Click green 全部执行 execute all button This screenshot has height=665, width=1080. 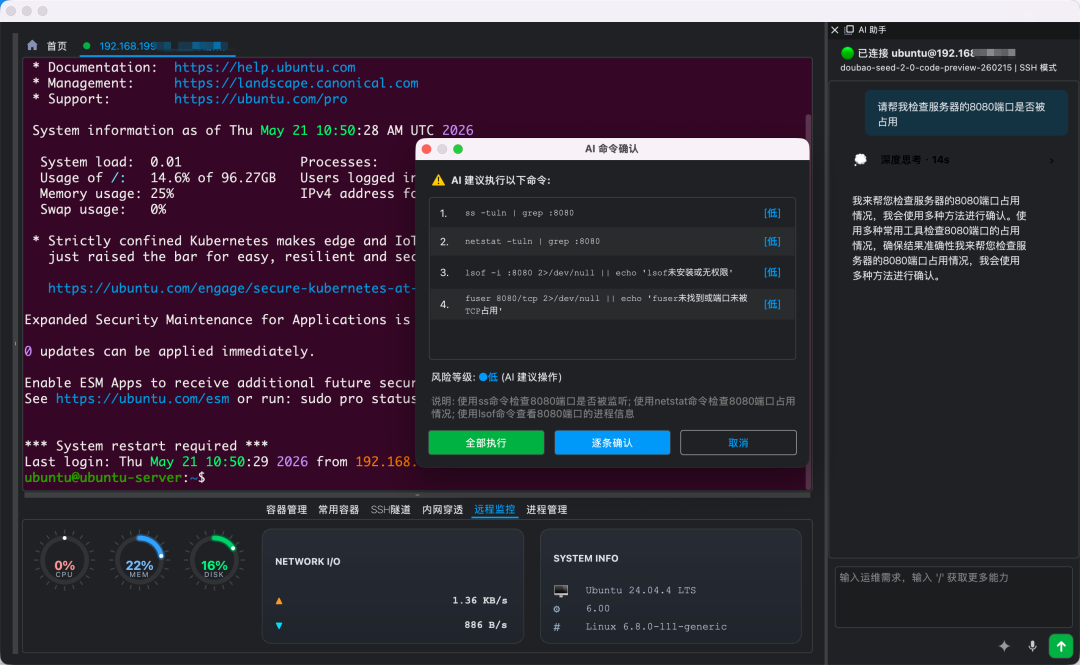click(486, 442)
